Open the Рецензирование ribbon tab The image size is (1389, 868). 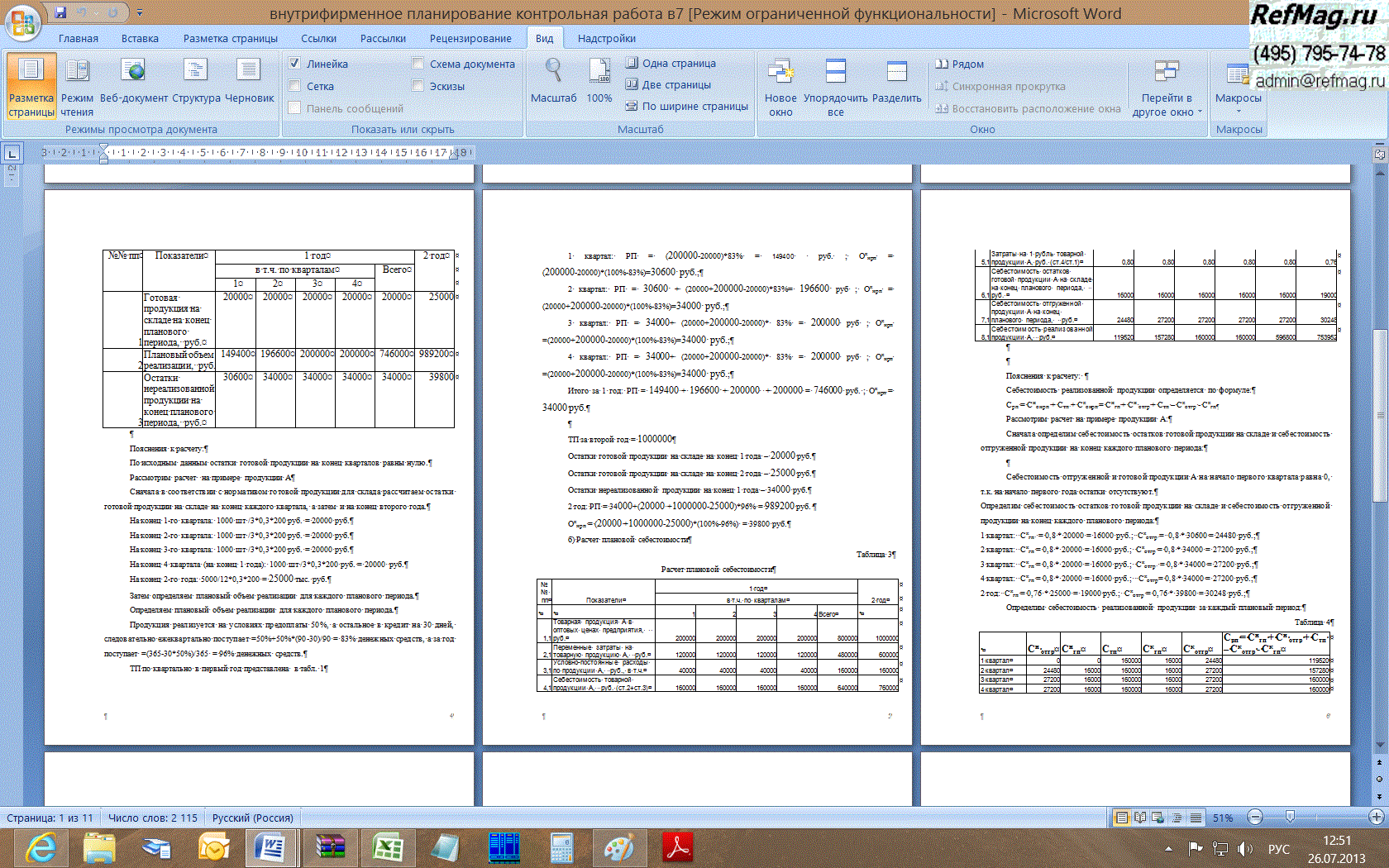click(x=470, y=38)
